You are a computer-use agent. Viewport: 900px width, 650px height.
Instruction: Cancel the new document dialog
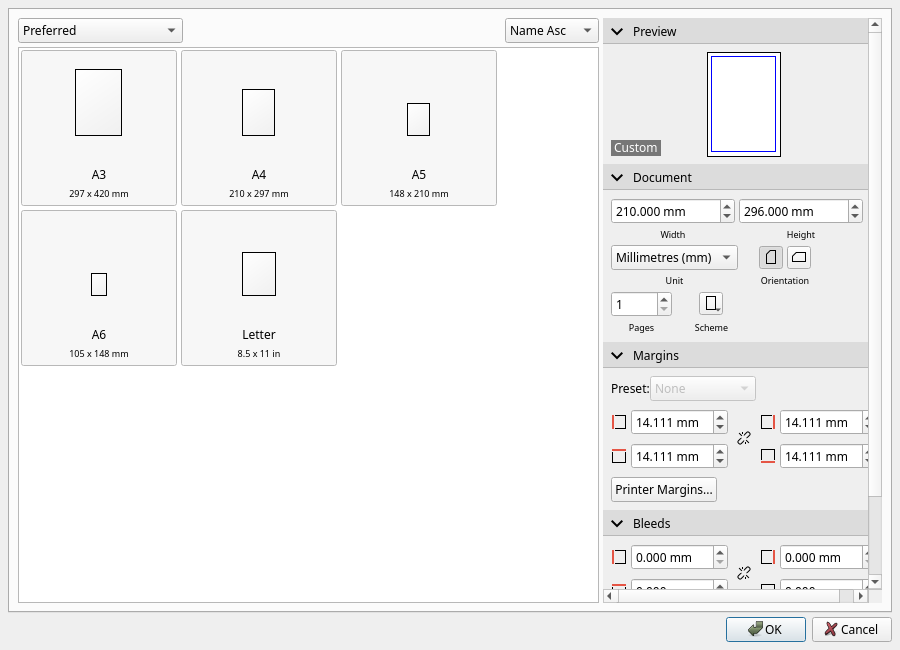pos(851,629)
